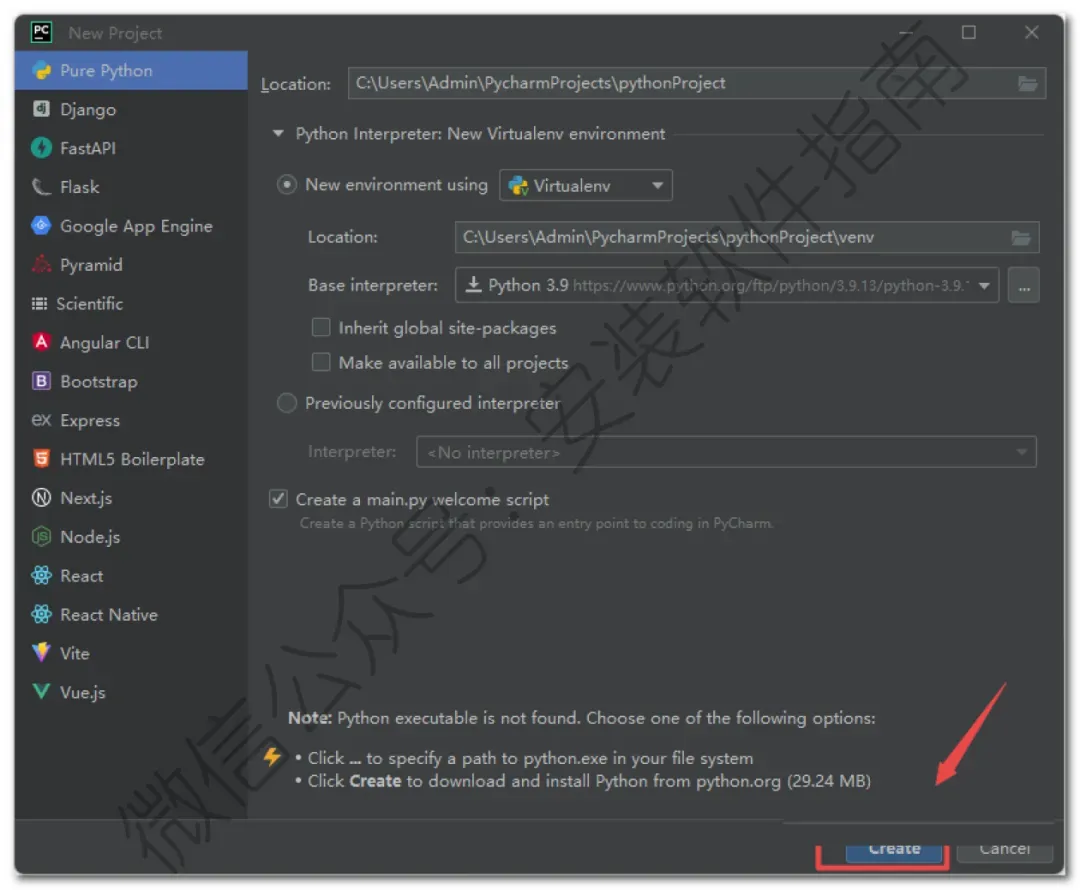This screenshot has height=890, width=1080.
Task: Click the Next.js N icon
Action: tap(42, 497)
